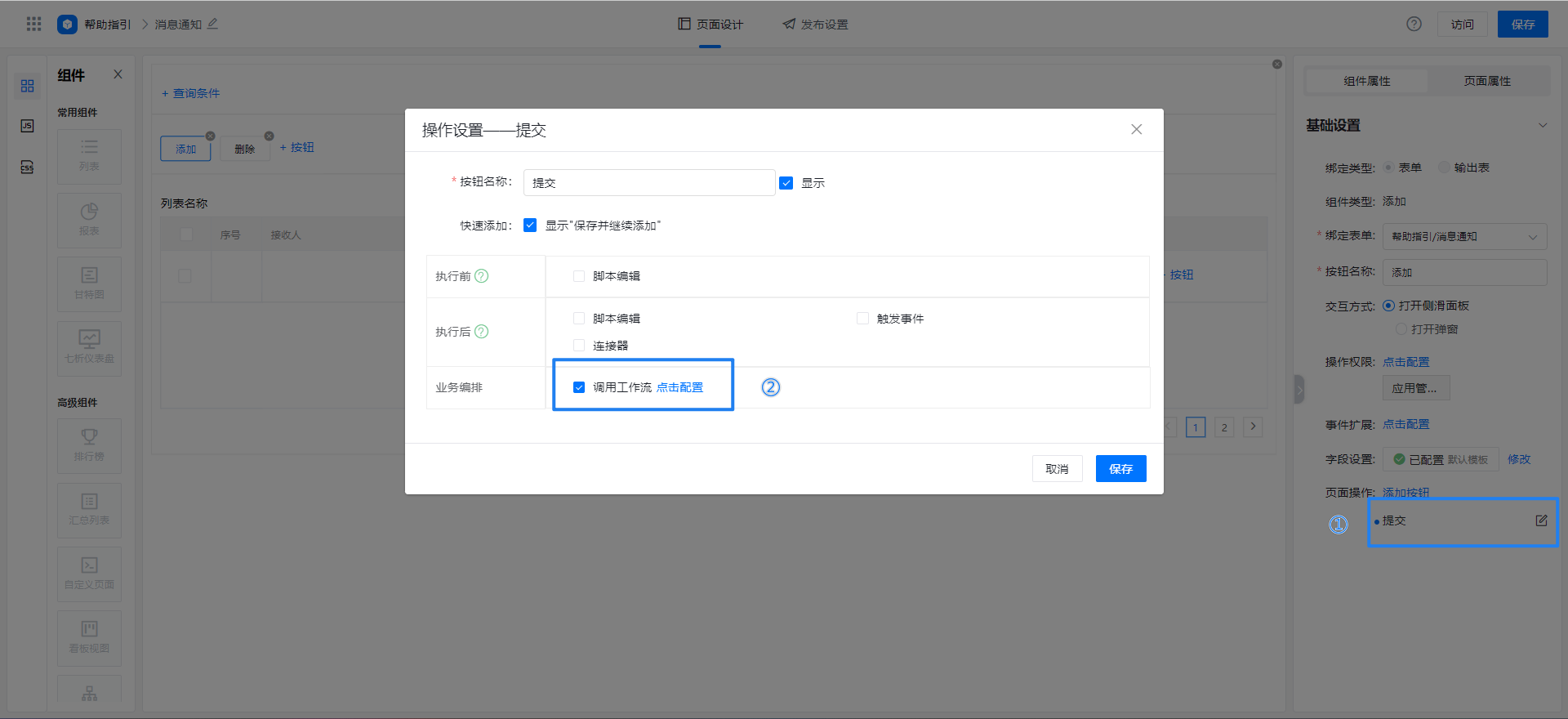The image size is (1568, 719).
Task: Focus 按钮名称 field in right panel
Action: click(x=1464, y=272)
